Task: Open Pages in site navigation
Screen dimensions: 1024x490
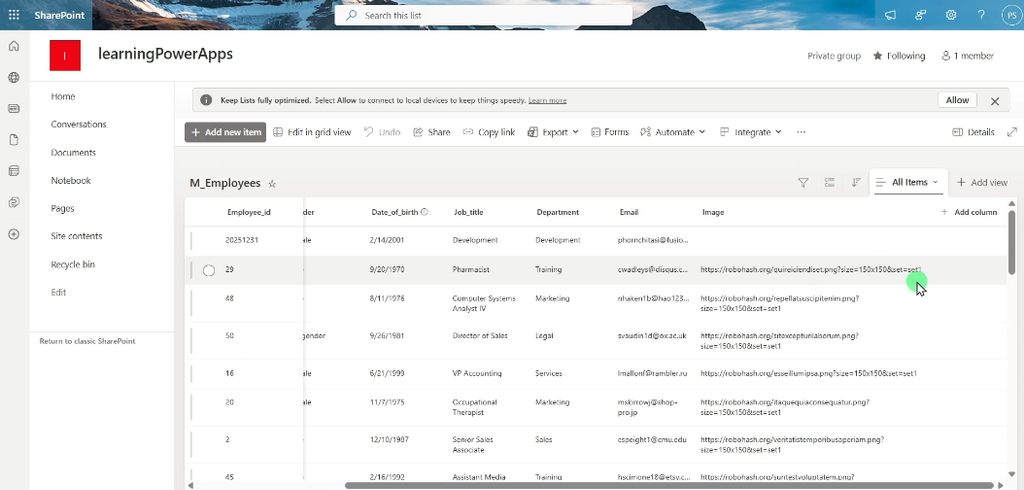Action: pos(63,208)
